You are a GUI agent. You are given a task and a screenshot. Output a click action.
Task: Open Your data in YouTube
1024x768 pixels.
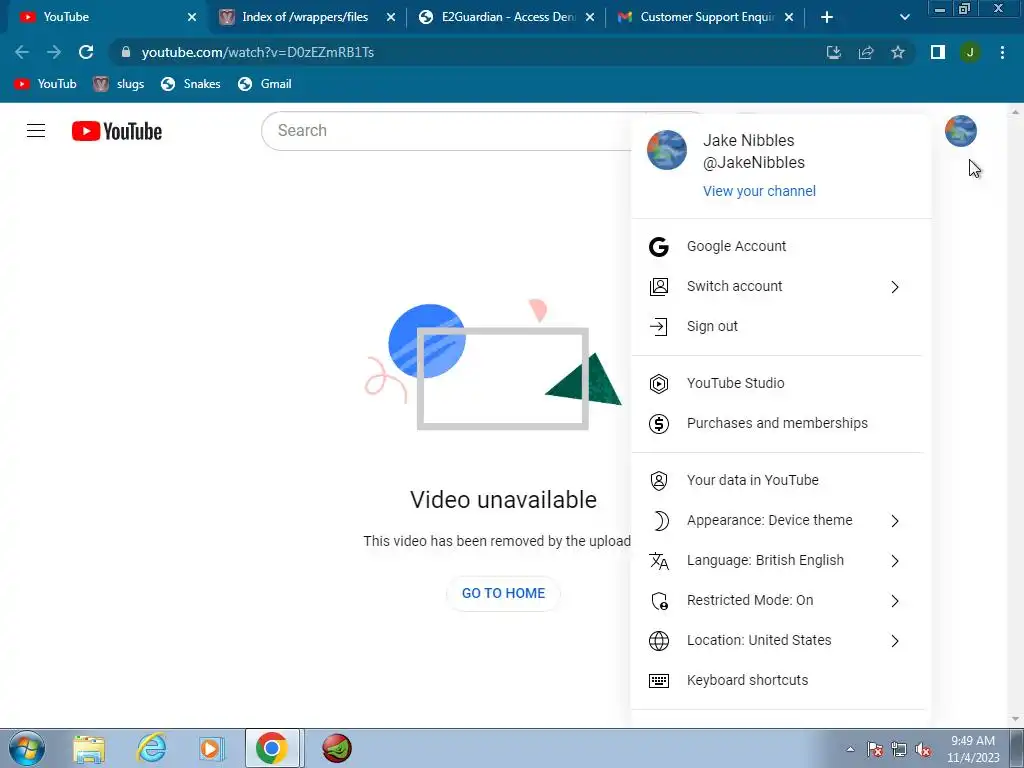pos(781,481)
